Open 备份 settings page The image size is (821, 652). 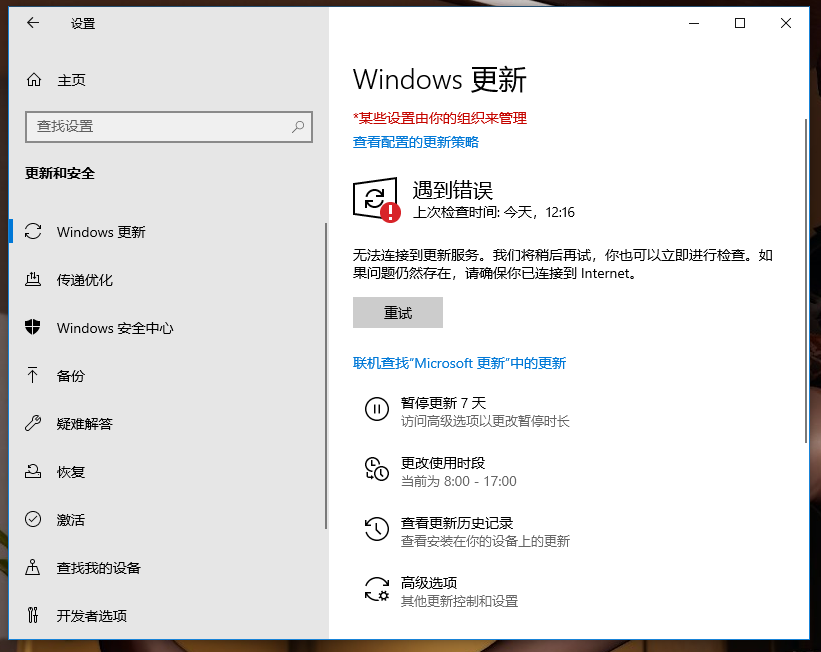tap(71, 376)
